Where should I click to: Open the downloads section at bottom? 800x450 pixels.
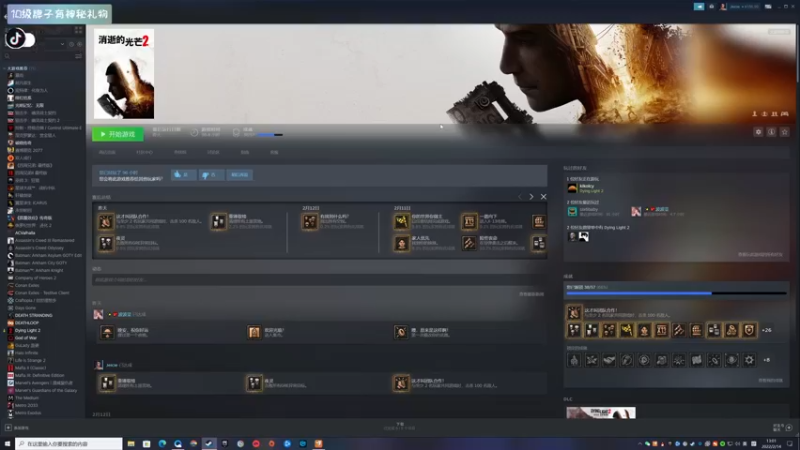(400, 426)
